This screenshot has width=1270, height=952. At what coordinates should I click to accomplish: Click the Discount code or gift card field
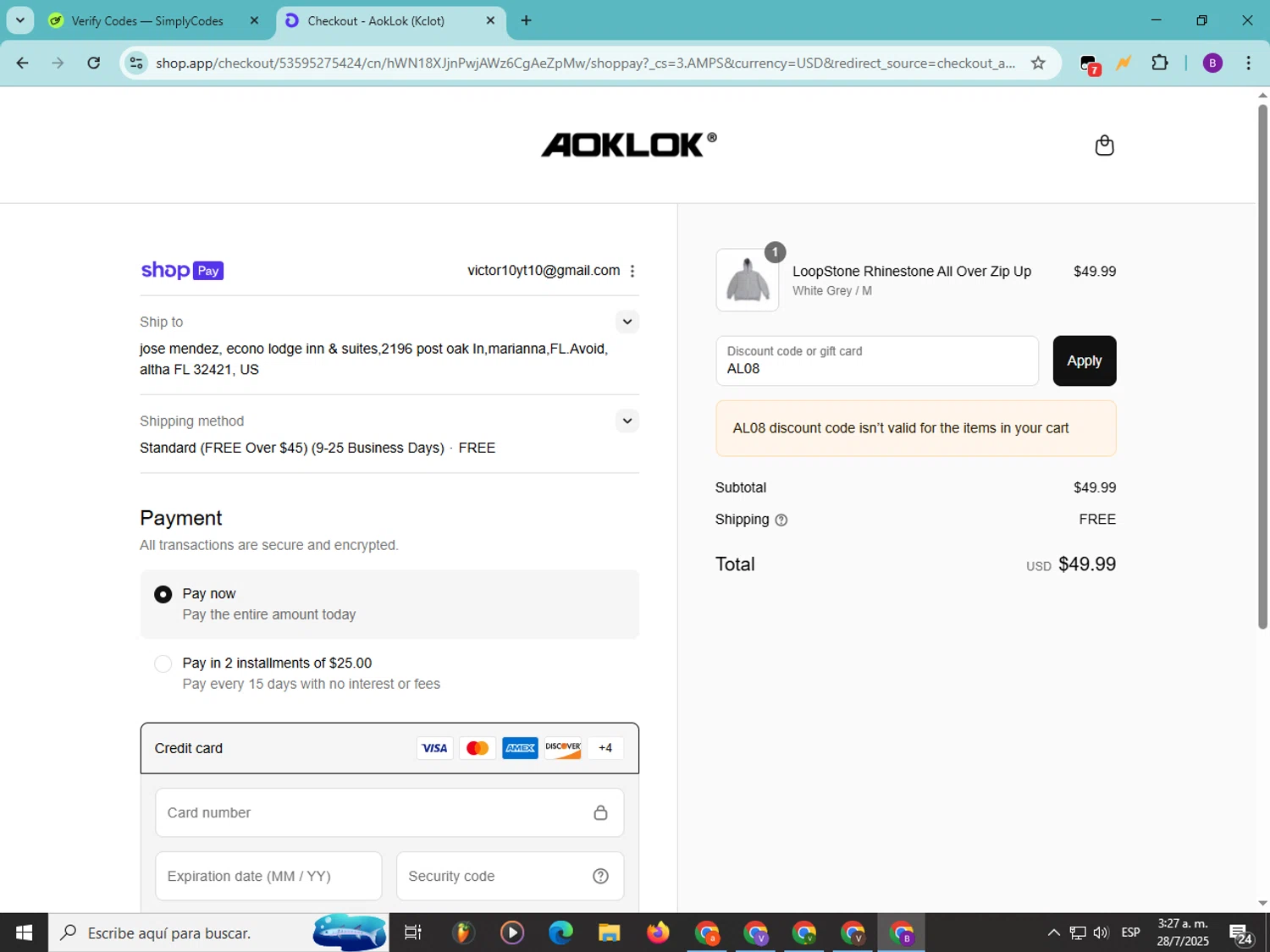coord(877,360)
